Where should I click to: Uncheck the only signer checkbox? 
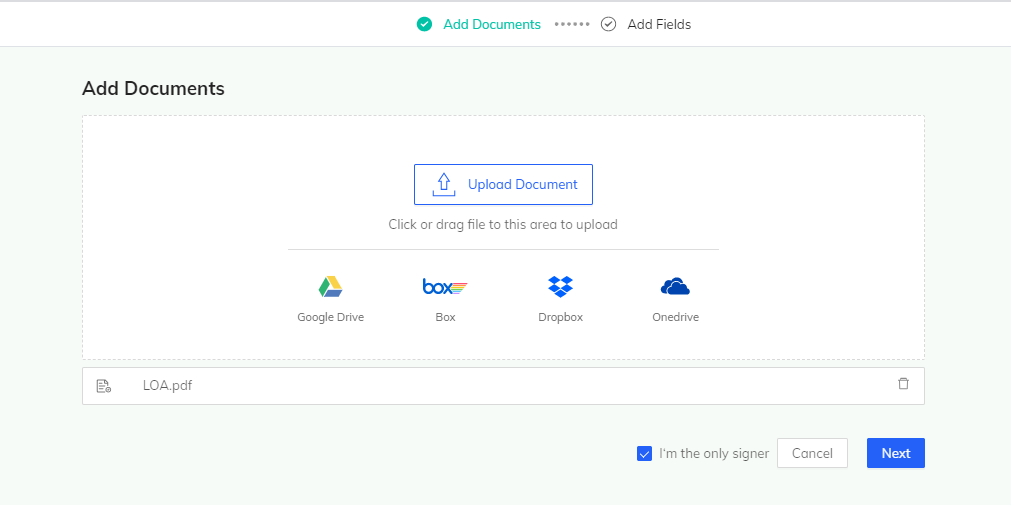pyautogui.click(x=644, y=454)
